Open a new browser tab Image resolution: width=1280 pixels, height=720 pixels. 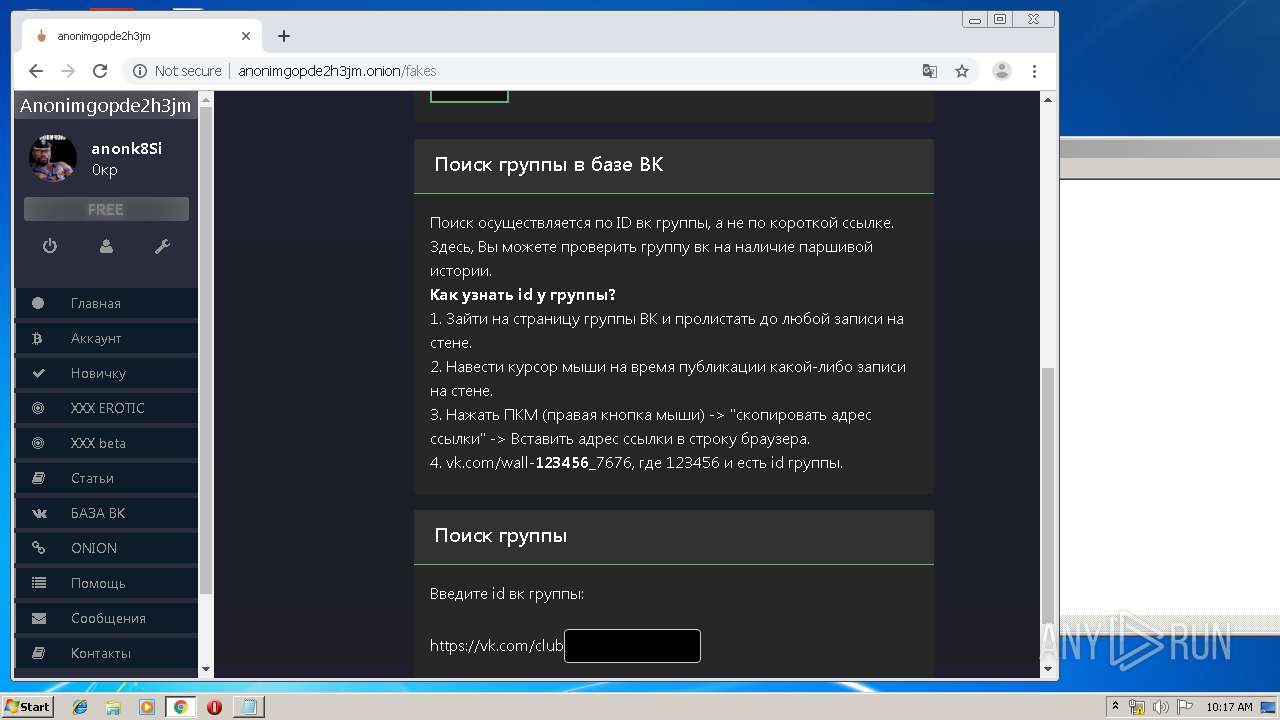[x=284, y=36]
